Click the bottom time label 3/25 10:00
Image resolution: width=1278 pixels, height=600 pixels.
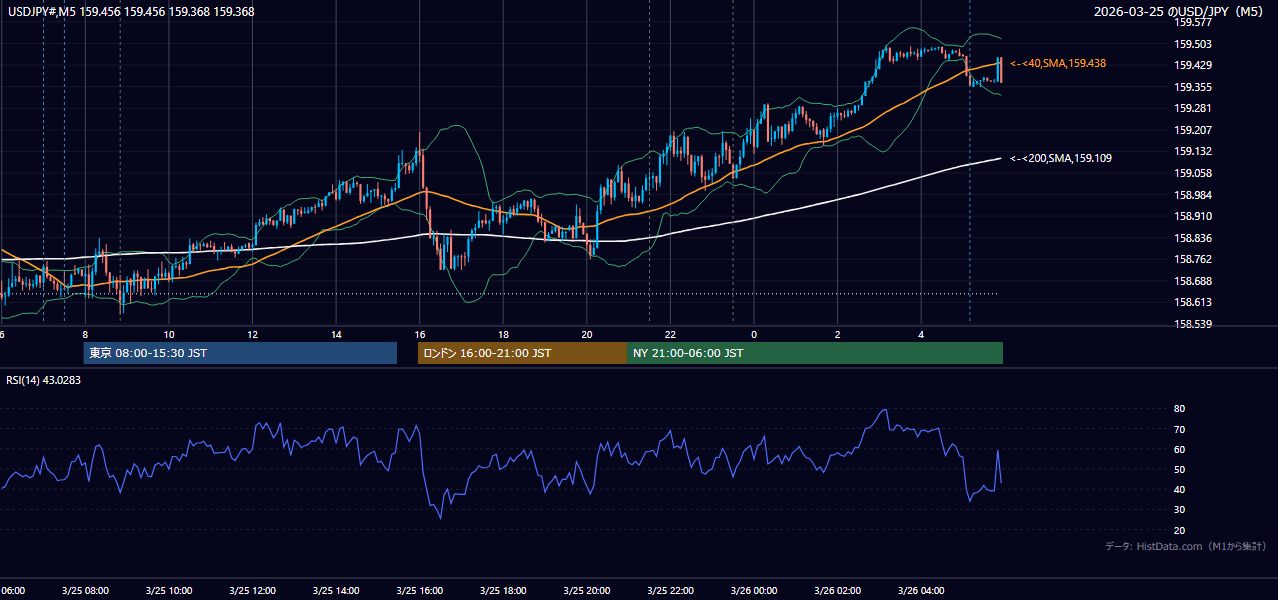[x=169, y=591]
